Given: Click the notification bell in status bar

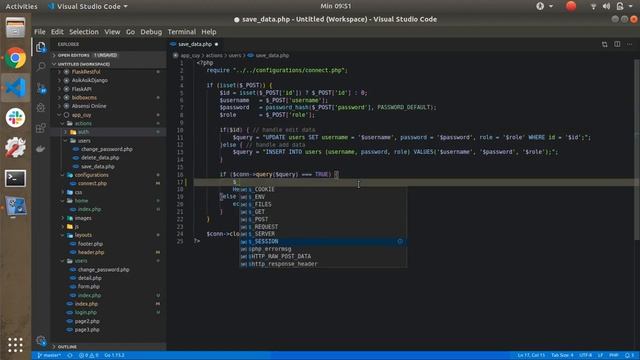Looking at the screenshot, I should coord(629,356).
